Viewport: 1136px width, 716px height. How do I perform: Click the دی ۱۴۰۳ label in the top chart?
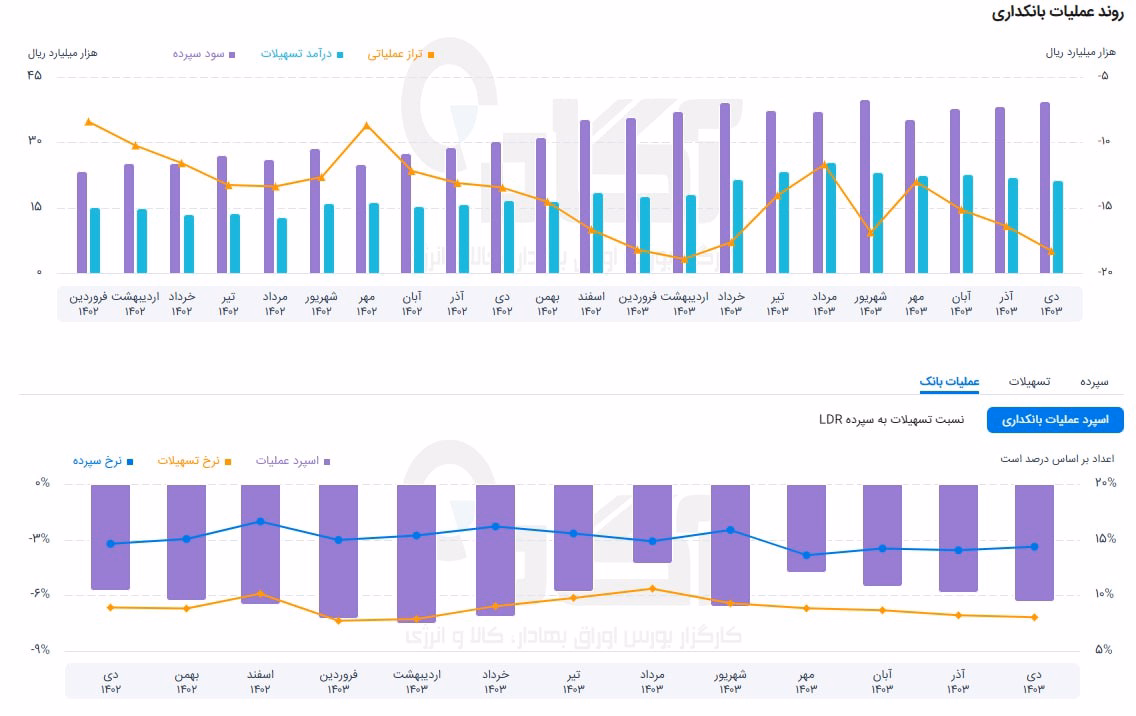1051,304
